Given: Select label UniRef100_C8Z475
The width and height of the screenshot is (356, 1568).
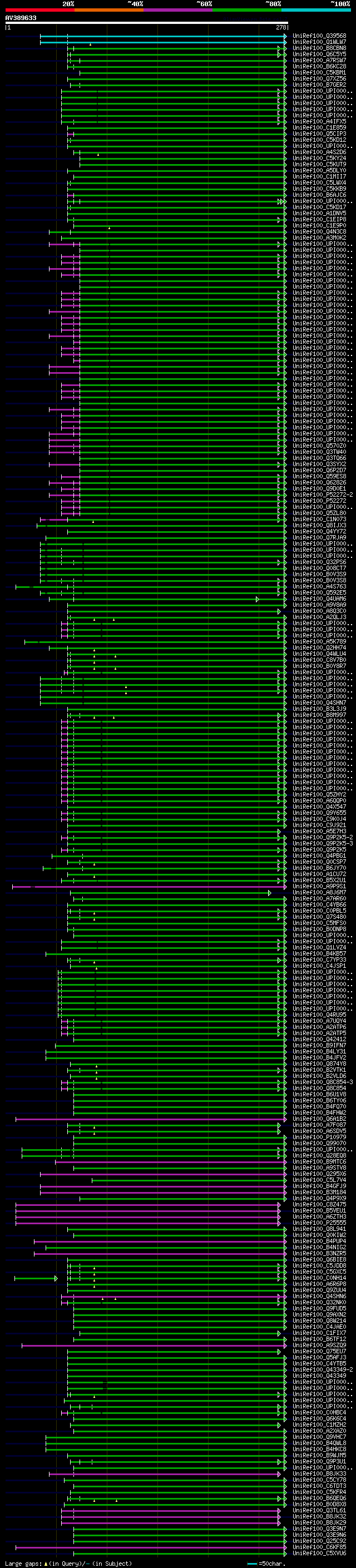Looking at the screenshot, I should [319, 1204].
